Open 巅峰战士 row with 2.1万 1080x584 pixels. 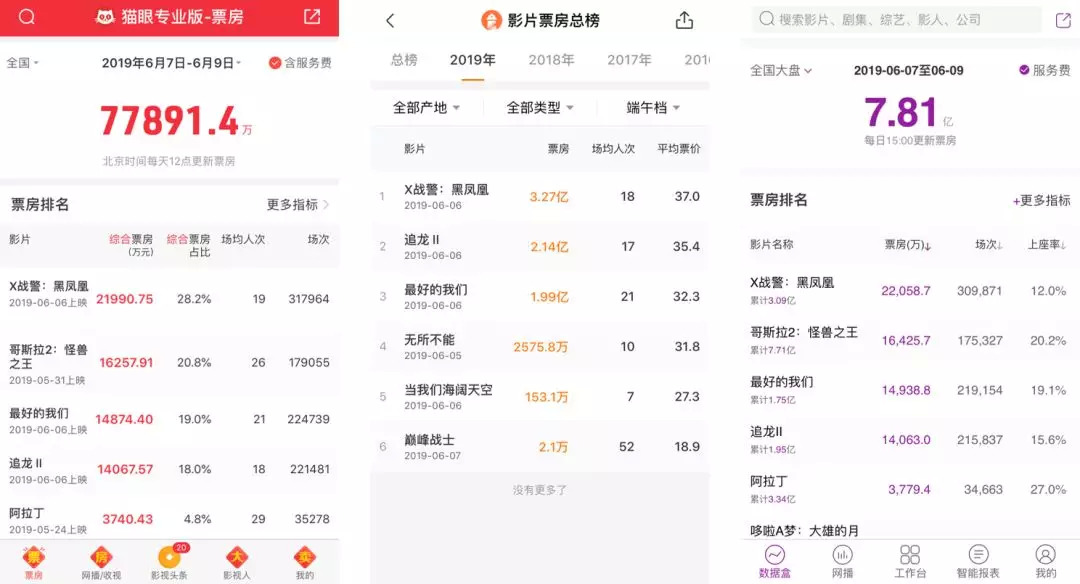click(540, 446)
